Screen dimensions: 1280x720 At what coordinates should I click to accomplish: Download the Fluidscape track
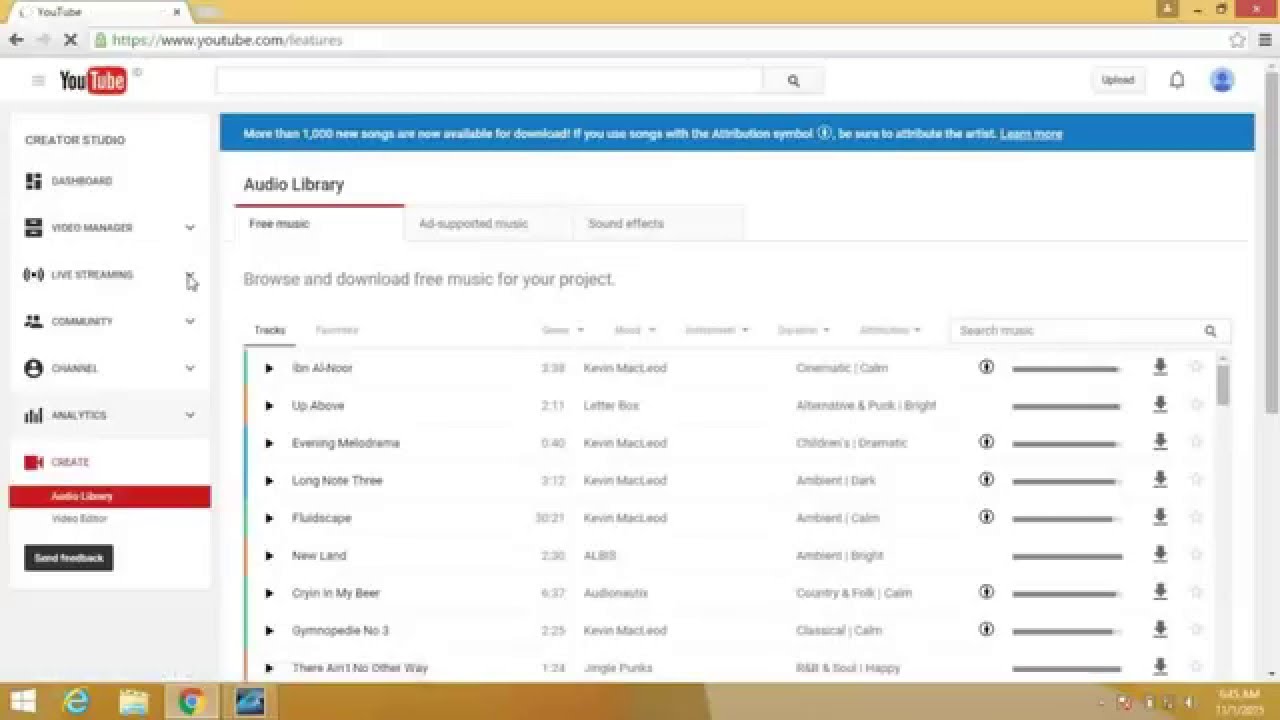(x=1160, y=517)
